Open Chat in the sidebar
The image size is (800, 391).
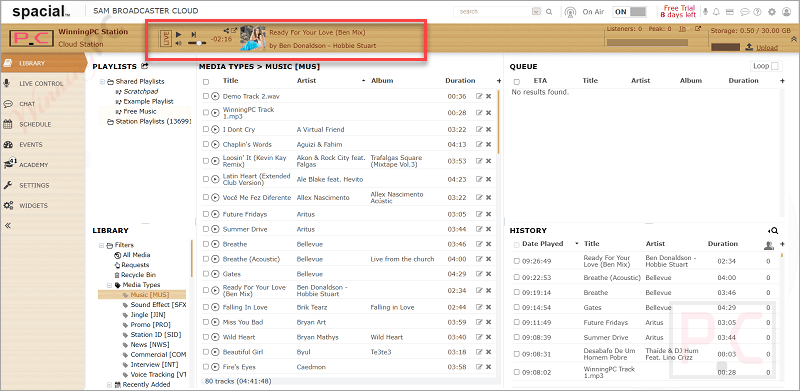43,104
